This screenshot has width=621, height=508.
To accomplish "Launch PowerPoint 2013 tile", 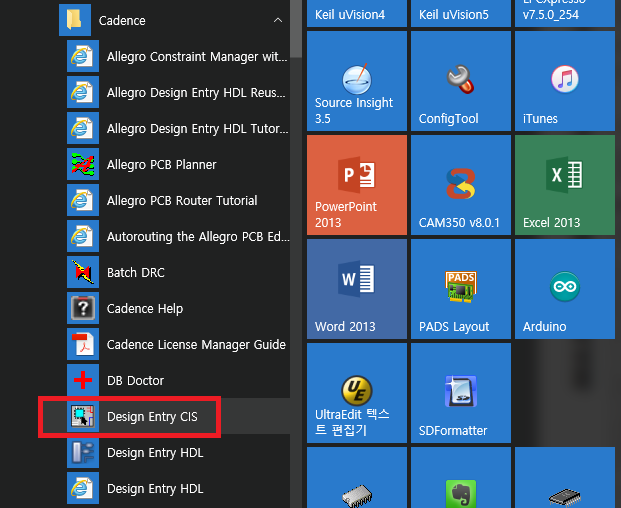I will click(x=357, y=185).
